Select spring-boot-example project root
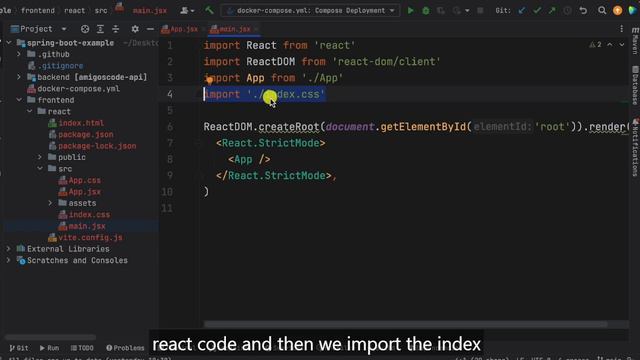640x360 pixels. pos(70,43)
